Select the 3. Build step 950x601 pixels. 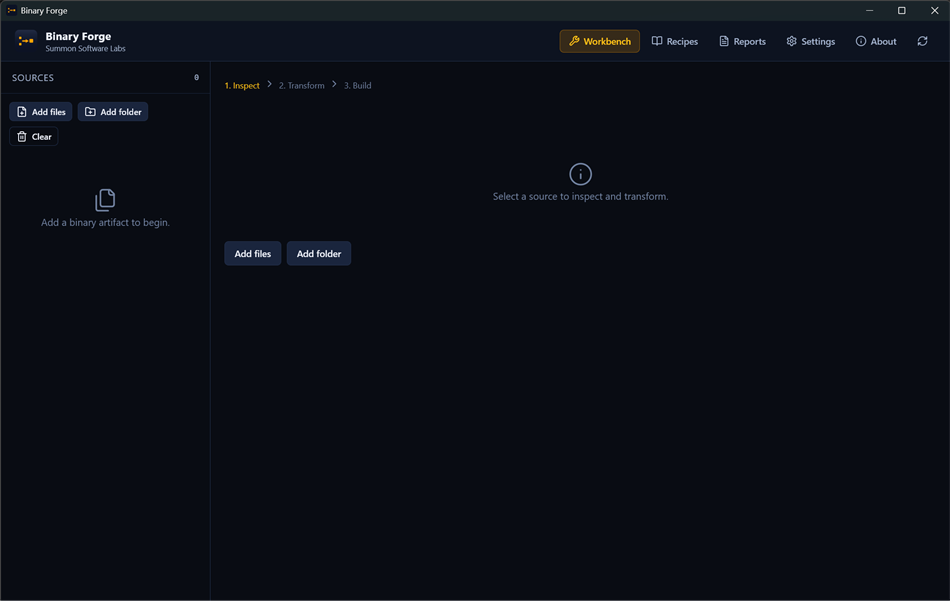coord(357,85)
